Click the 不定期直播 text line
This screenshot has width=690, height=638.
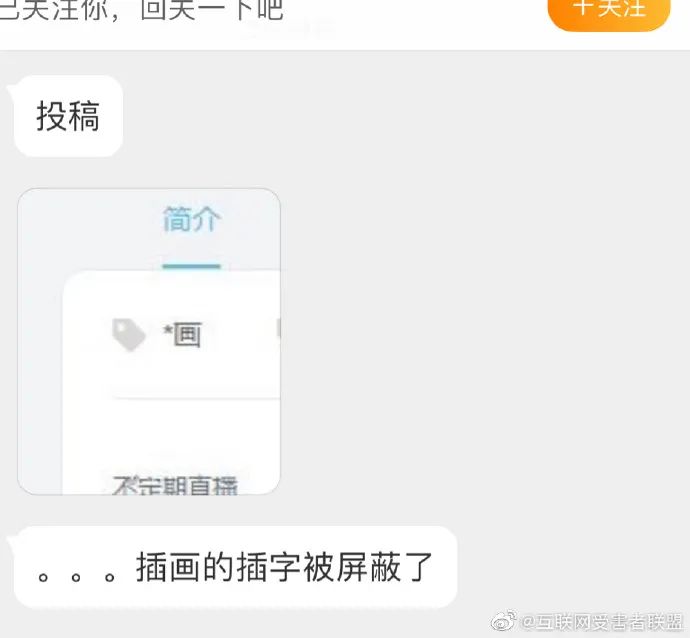coord(175,485)
